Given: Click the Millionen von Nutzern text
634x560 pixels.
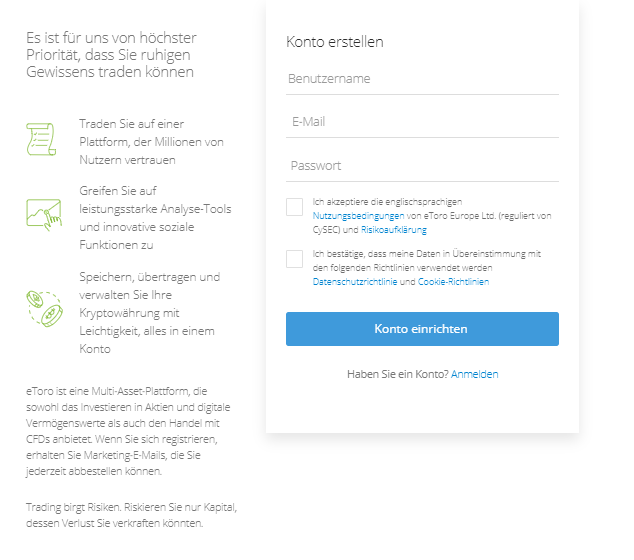Looking at the screenshot, I should click(x=151, y=141).
